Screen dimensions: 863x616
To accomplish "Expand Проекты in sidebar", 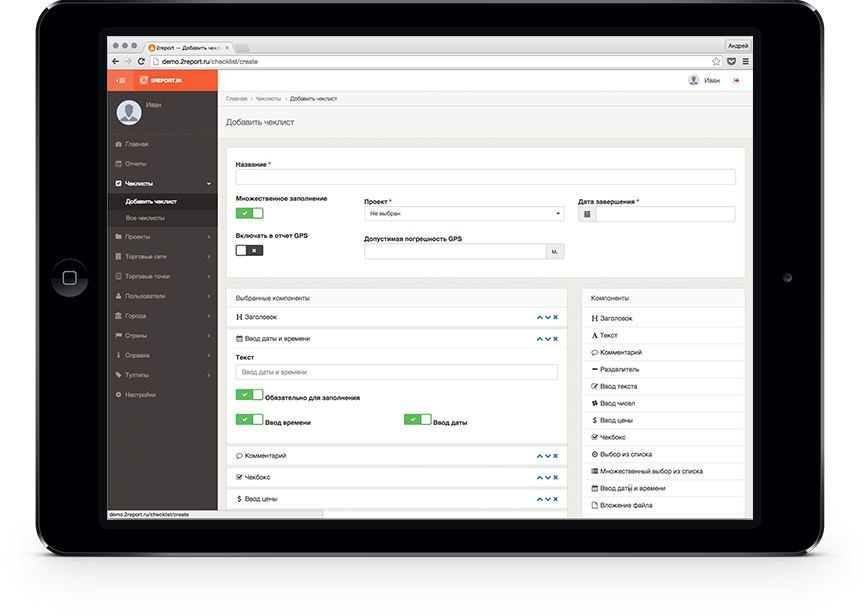I will click(163, 237).
